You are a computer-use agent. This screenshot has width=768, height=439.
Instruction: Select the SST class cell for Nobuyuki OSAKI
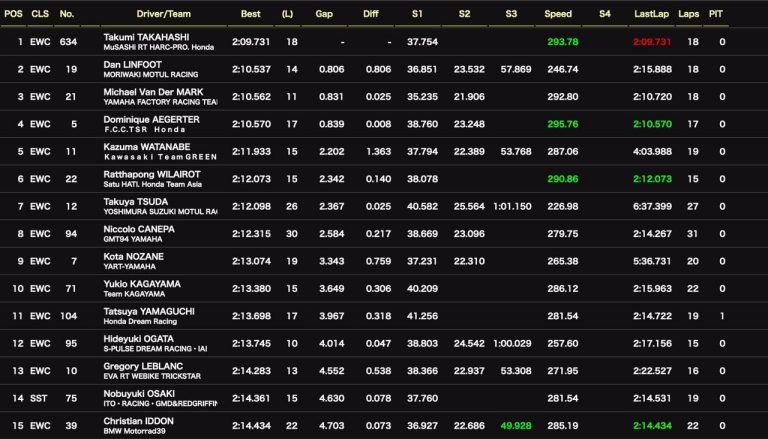40,398
